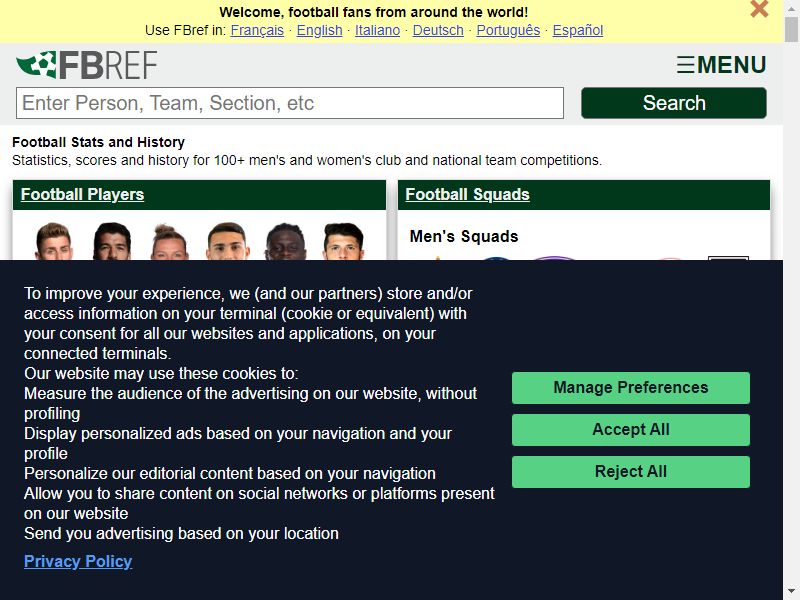Click the scrollbar down arrow
This screenshot has height=600, width=800.
click(x=791, y=591)
